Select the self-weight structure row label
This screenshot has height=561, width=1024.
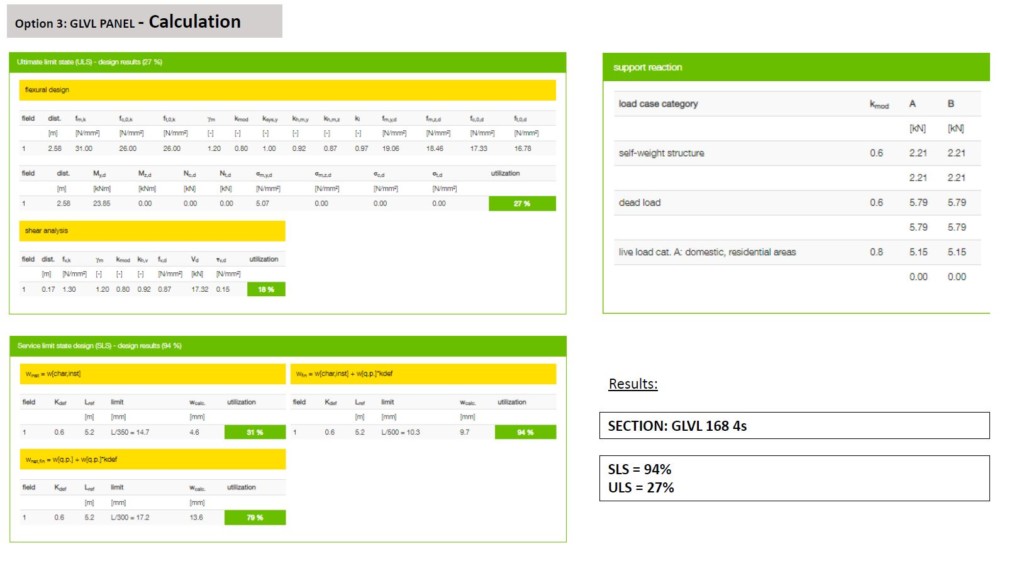[661, 153]
